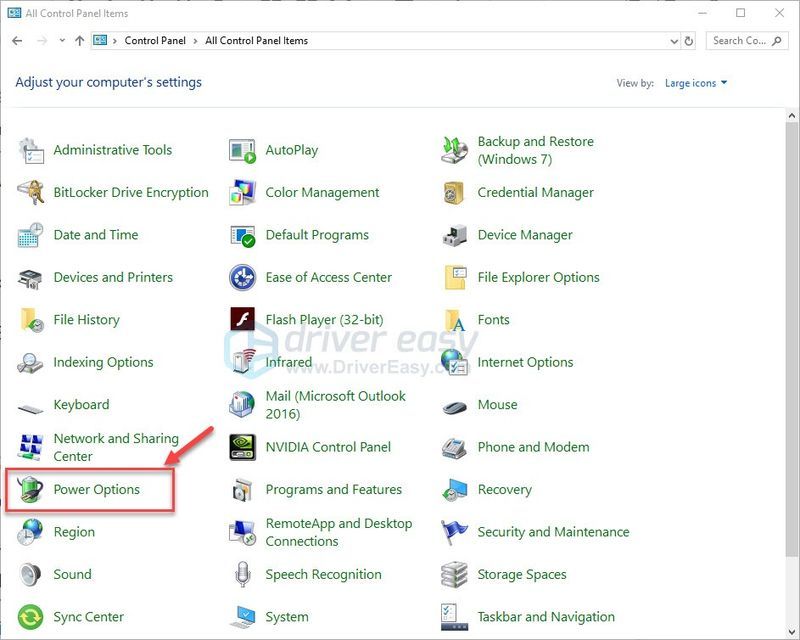Screen dimensions: 800x640
Task: Open the Security and Maintenance flag icon
Action: [454, 532]
